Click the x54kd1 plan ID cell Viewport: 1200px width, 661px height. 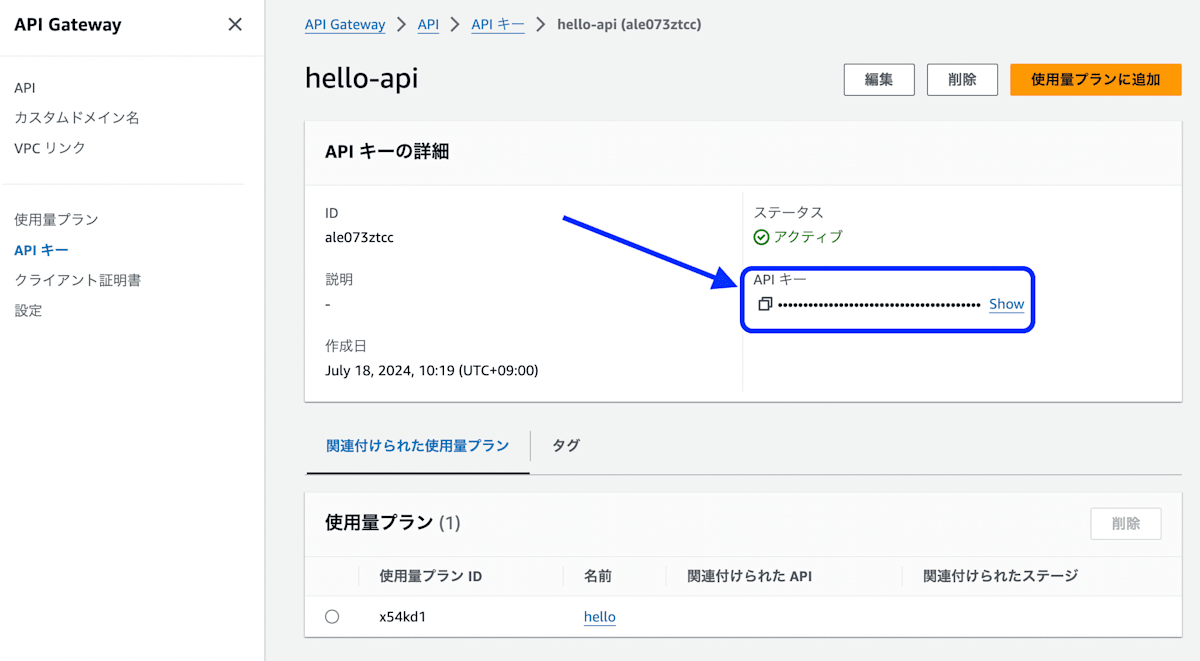pyautogui.click(x=403, y=617)
